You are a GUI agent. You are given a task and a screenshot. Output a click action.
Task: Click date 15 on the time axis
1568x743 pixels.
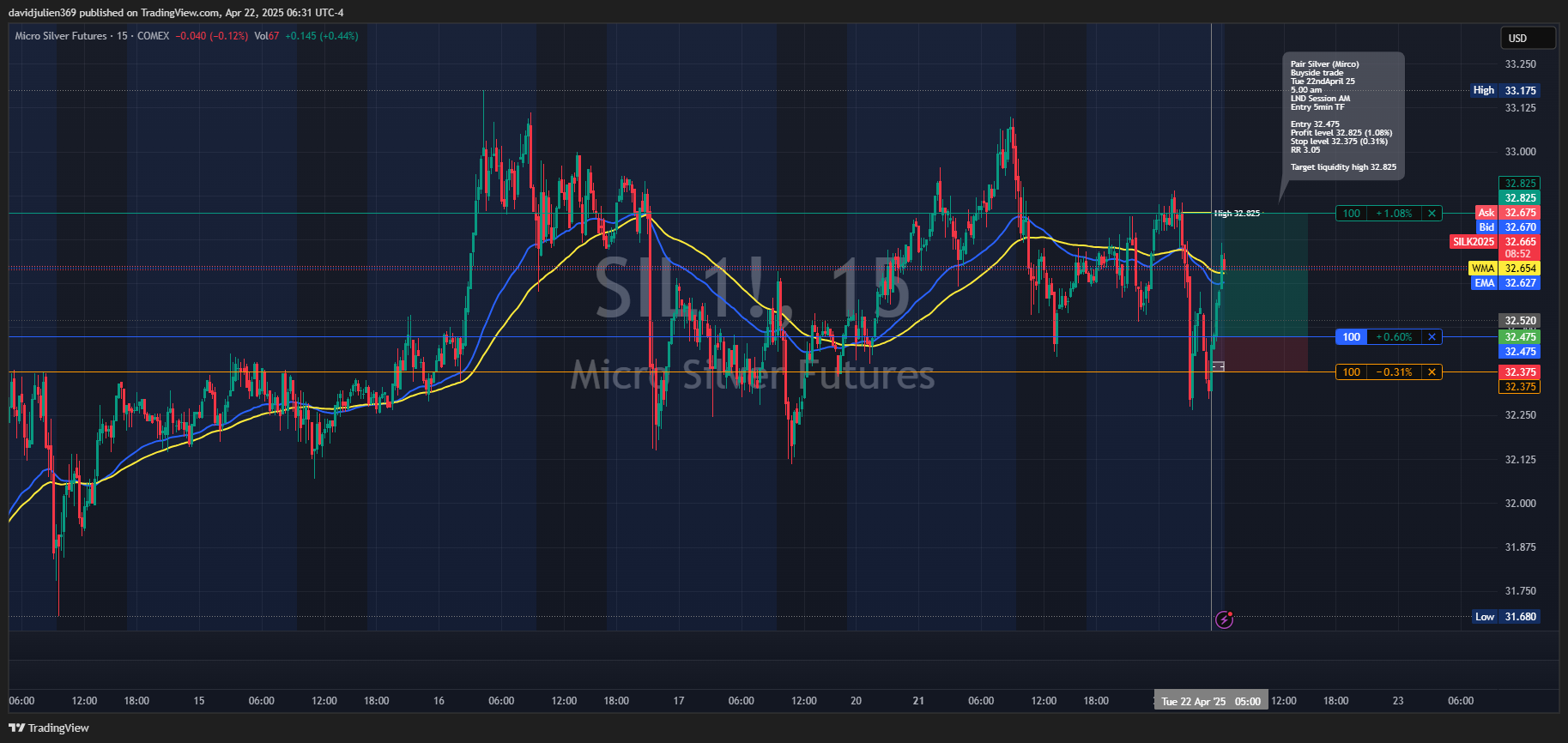tap(199, 701)
